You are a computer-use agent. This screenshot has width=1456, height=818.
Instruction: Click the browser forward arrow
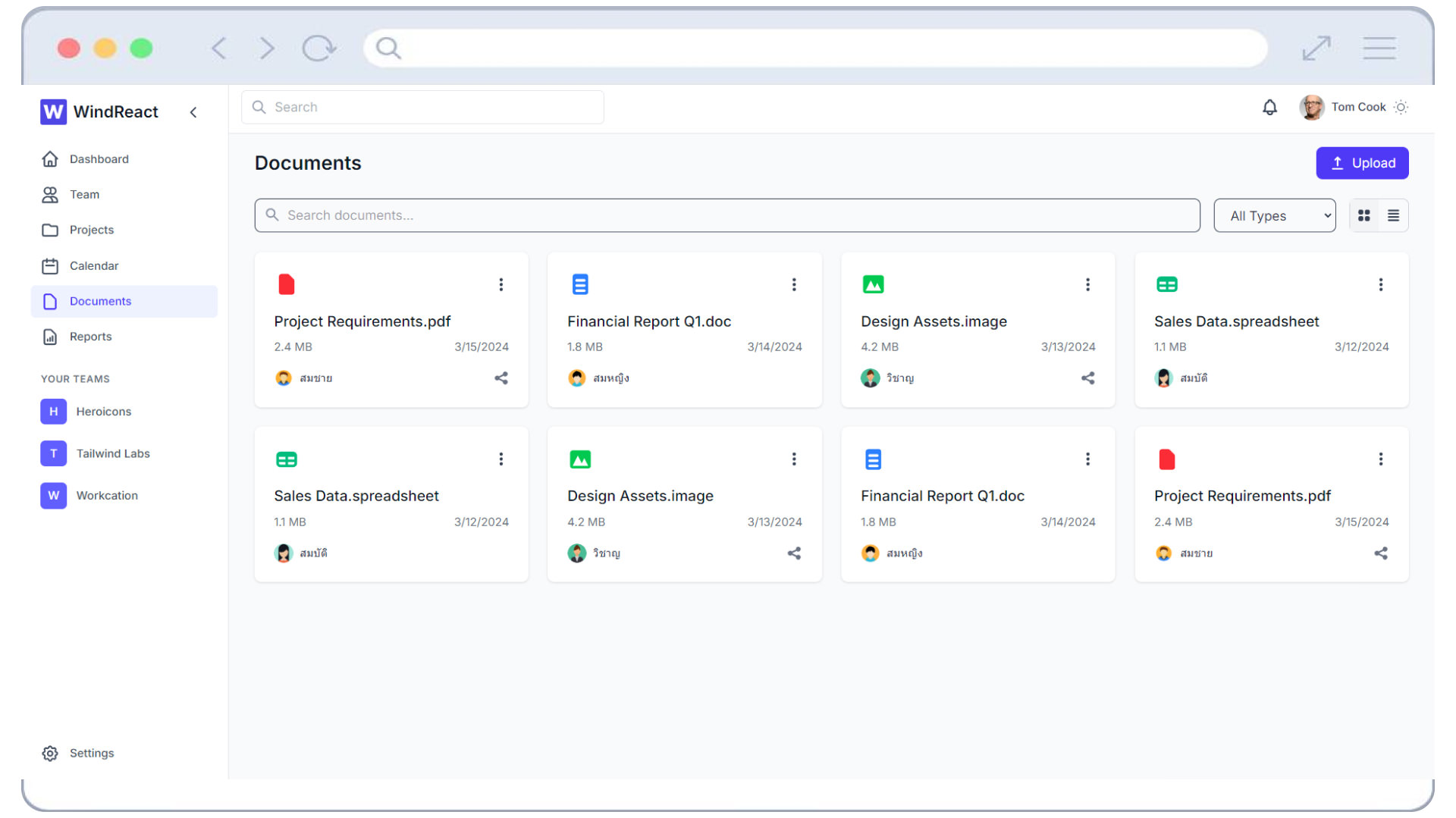pyautogui.click(x=266, y=49)
